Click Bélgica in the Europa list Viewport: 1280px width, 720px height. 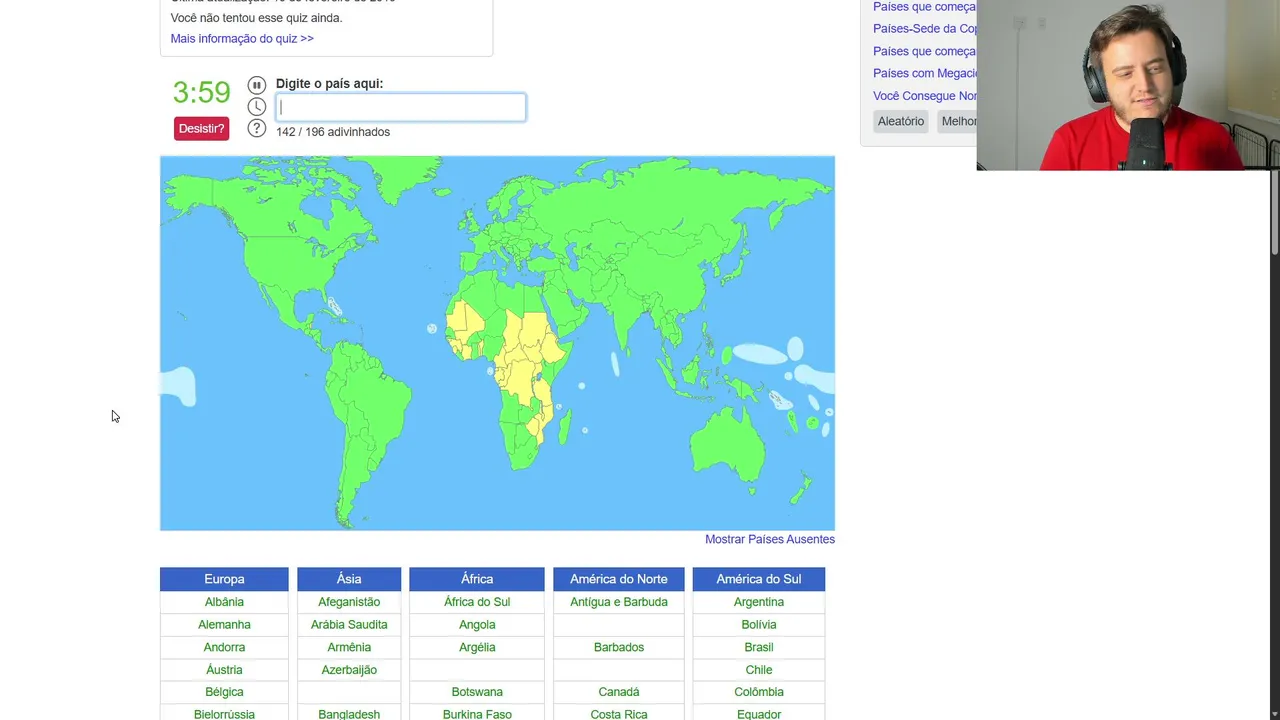(x=224, y=692)
